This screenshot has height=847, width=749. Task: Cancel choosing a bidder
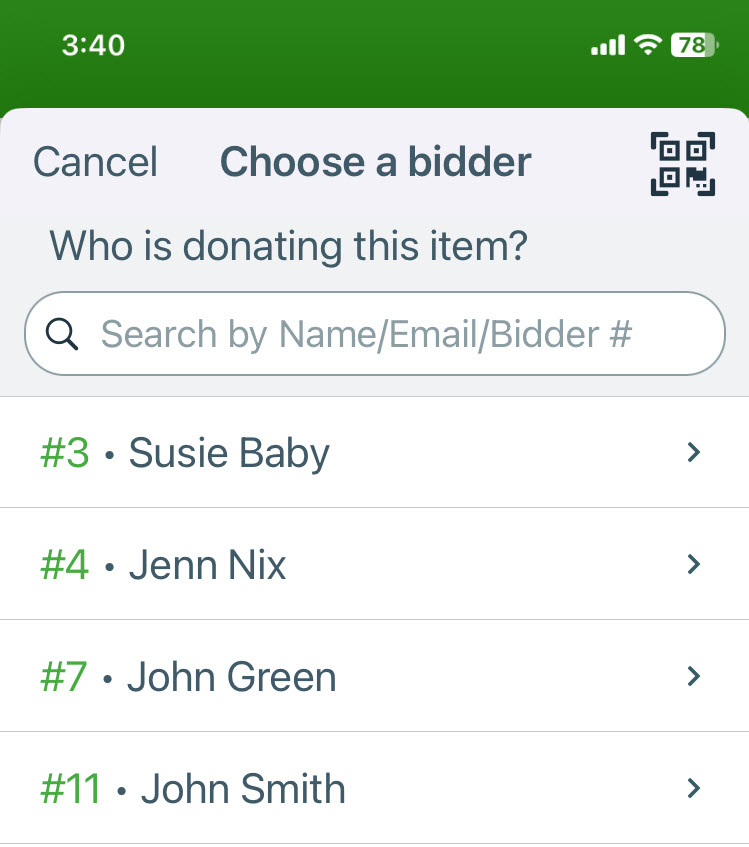(96, 162)
